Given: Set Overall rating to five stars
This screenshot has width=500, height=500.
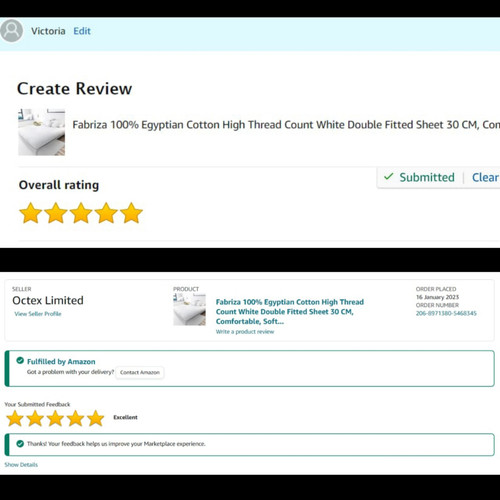Looking at the screenshot, I should click(131, 213).
